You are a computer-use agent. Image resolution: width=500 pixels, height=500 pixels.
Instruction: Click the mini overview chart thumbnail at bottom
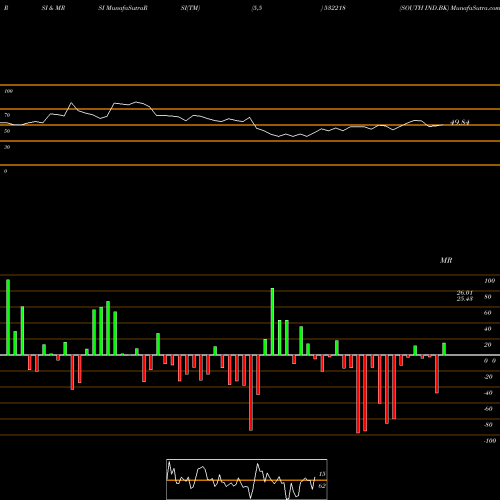247,479
